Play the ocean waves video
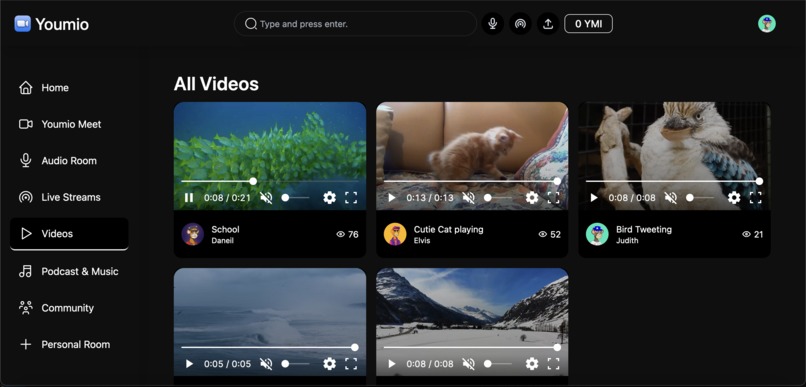The image size is (806, 387). [x=189, y=364]
